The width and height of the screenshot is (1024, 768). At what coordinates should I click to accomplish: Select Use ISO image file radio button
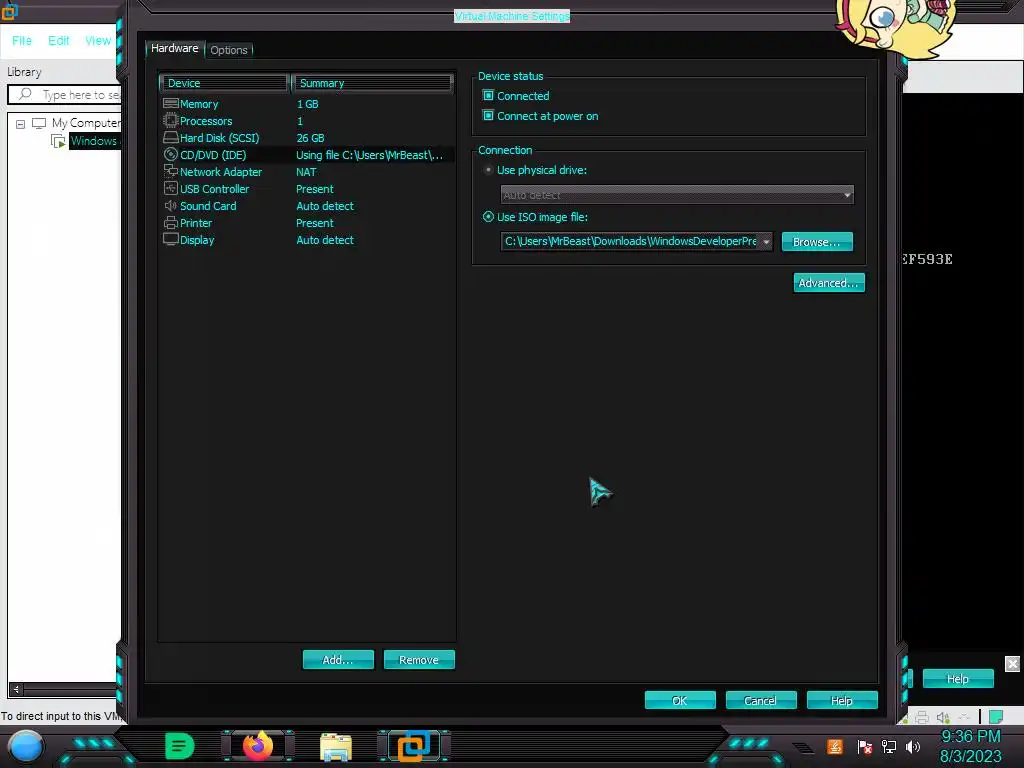tap(488, 217)
